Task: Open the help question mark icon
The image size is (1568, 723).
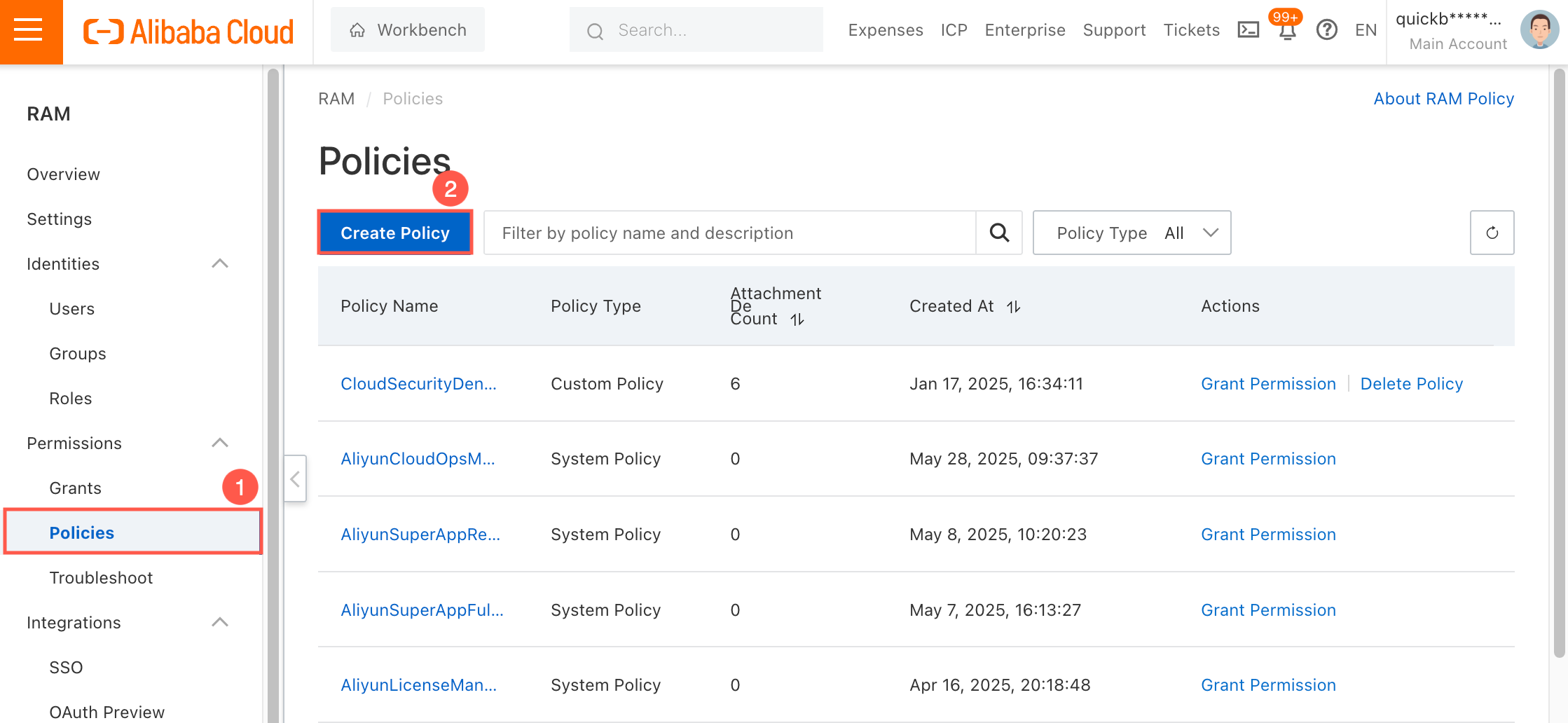Action: [1326, 30]
